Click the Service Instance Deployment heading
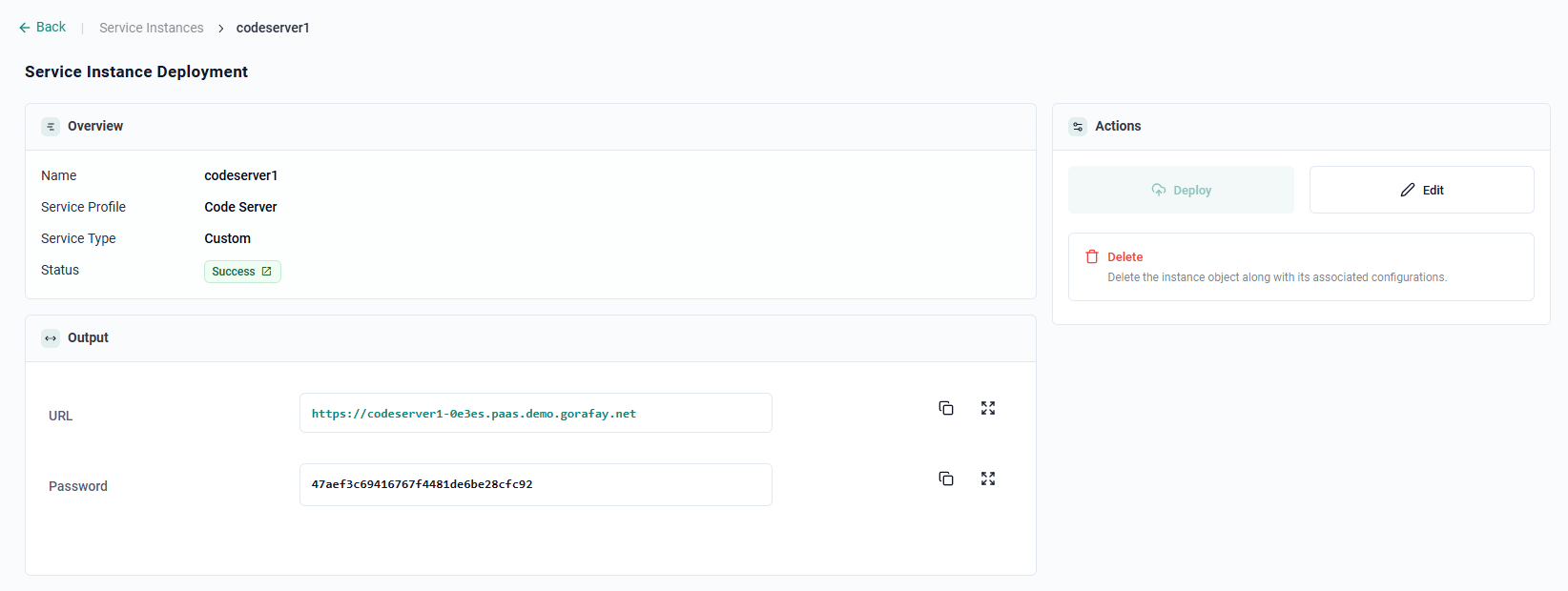 click(136, 72)
